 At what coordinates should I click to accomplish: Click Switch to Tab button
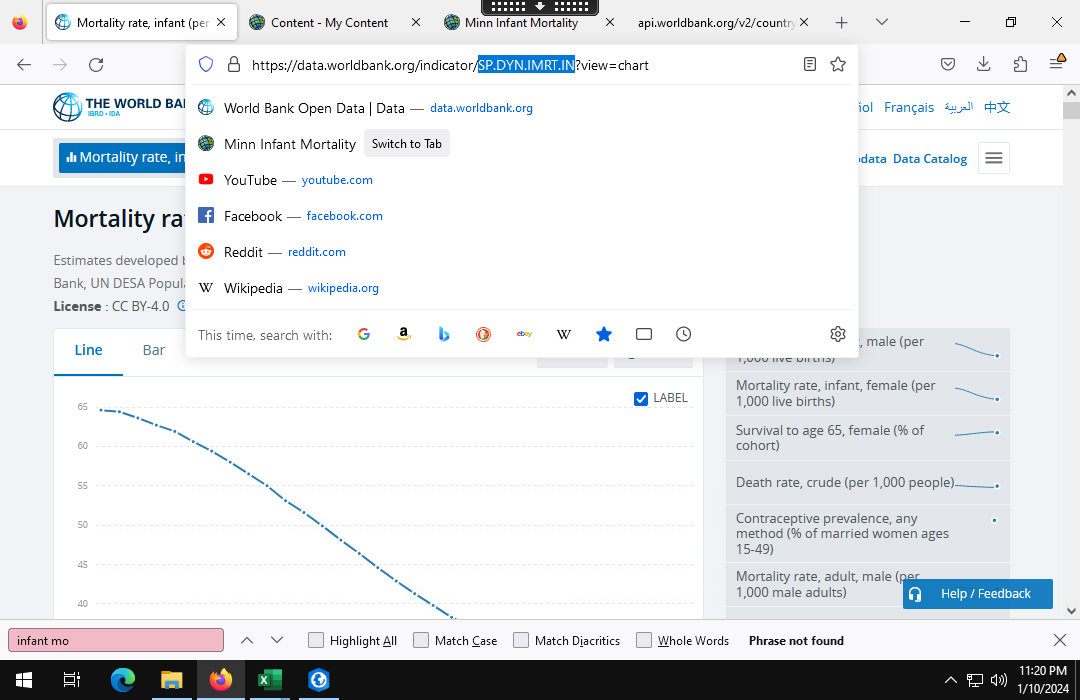click(x=406, y=144)
